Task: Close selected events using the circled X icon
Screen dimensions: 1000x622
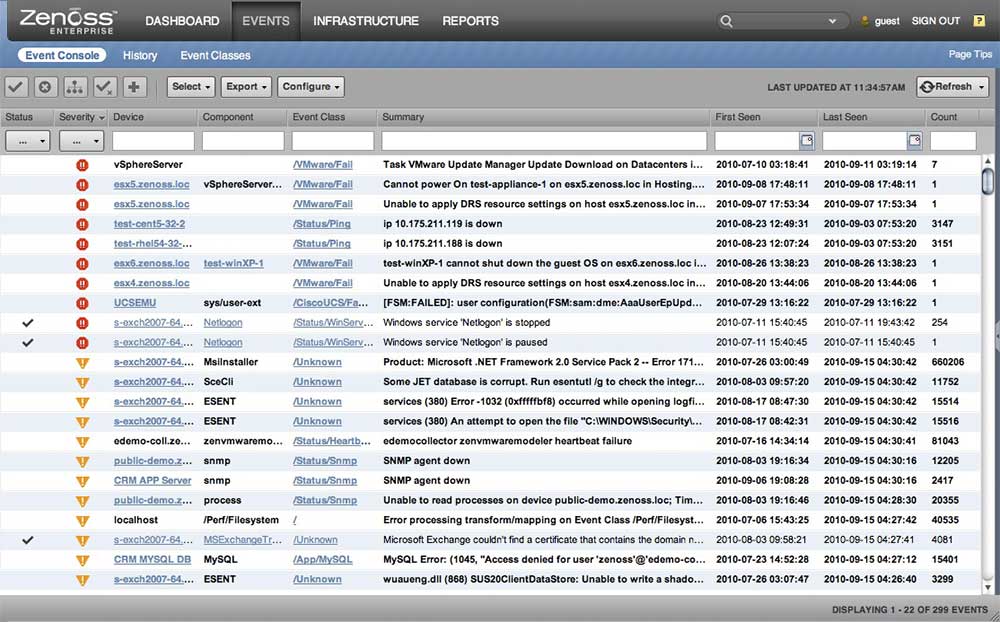Action: point(45,87)
